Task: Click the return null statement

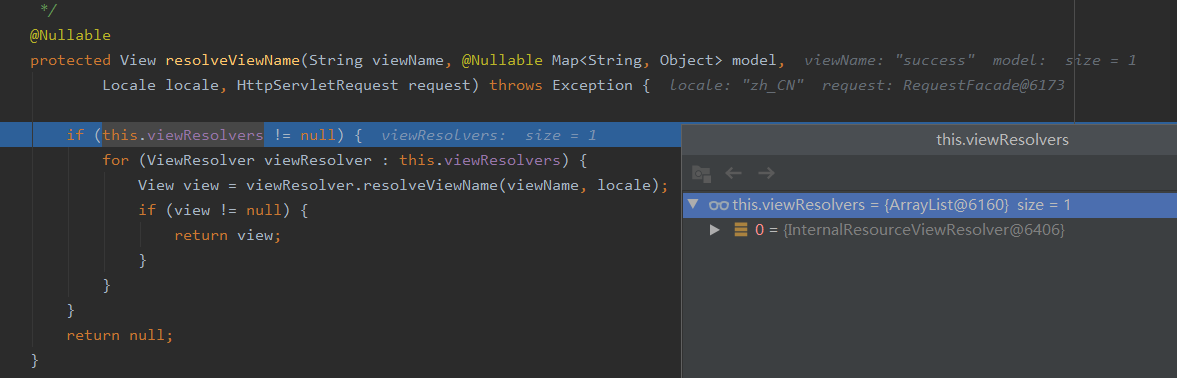Action: tap(119, 335)
